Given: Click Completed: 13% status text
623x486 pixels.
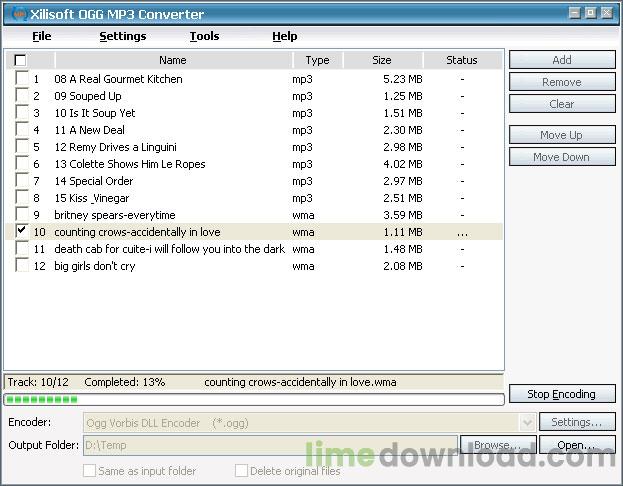Looking at the screenshot, I should tap(125, 382).
